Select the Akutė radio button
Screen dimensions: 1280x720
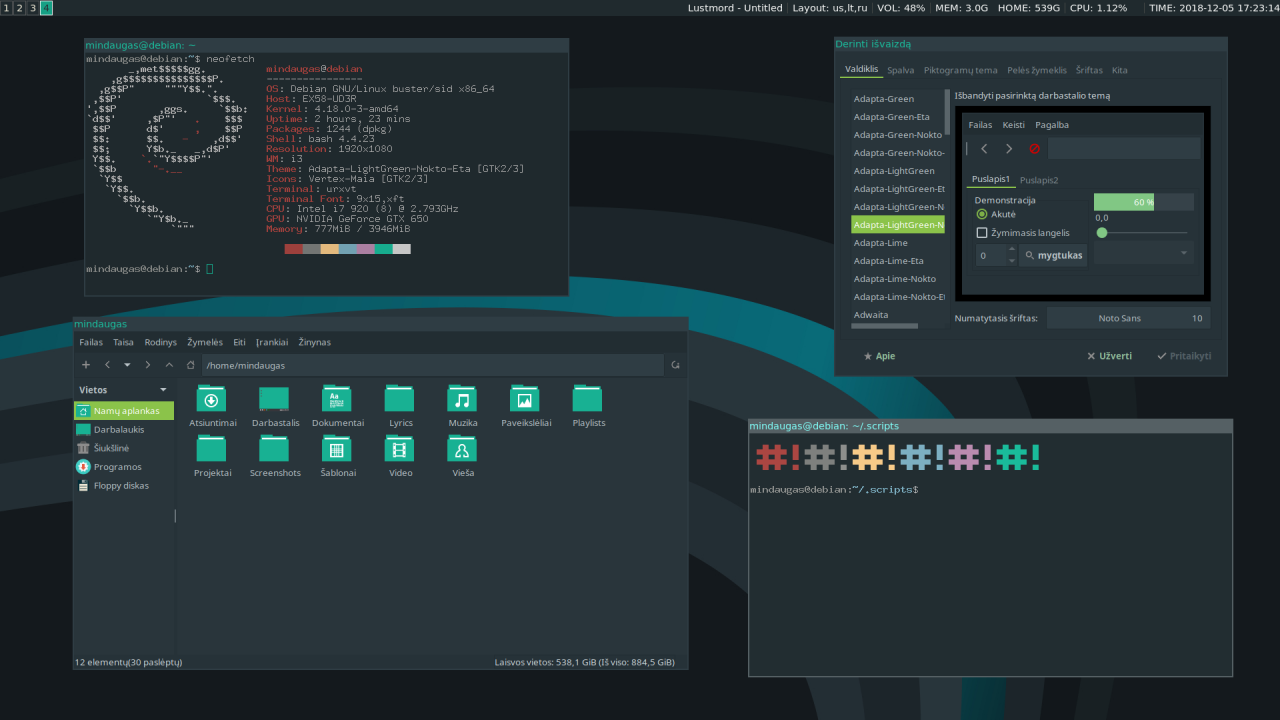[982, 214]
